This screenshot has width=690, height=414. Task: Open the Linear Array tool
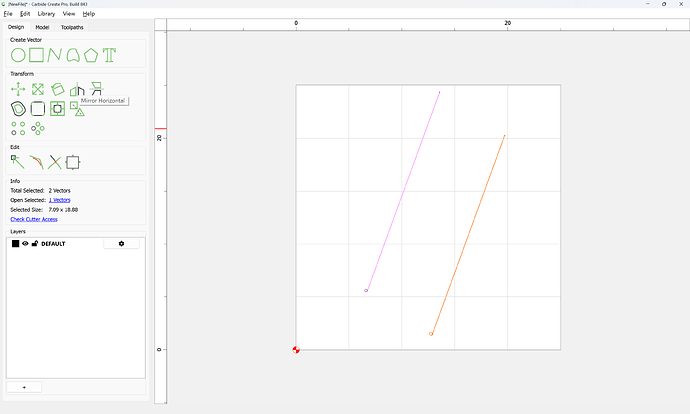[x=18, y=128]
